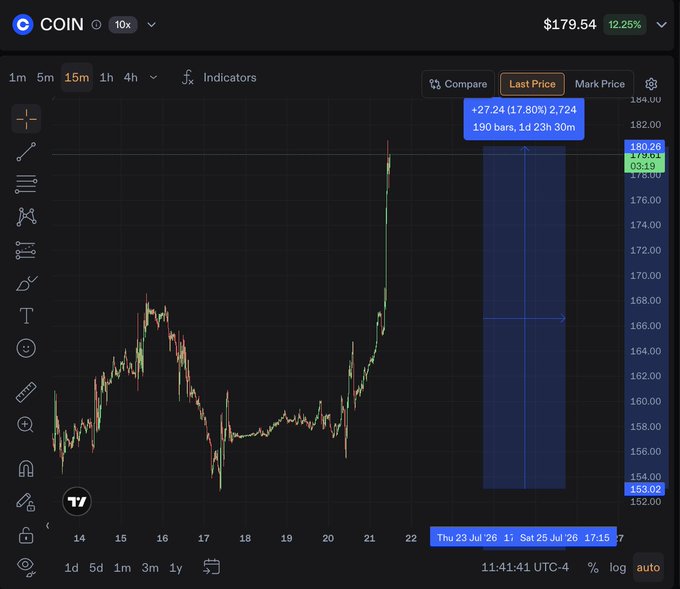Click the 180.26 price axis label

click(x=645, y=146)
